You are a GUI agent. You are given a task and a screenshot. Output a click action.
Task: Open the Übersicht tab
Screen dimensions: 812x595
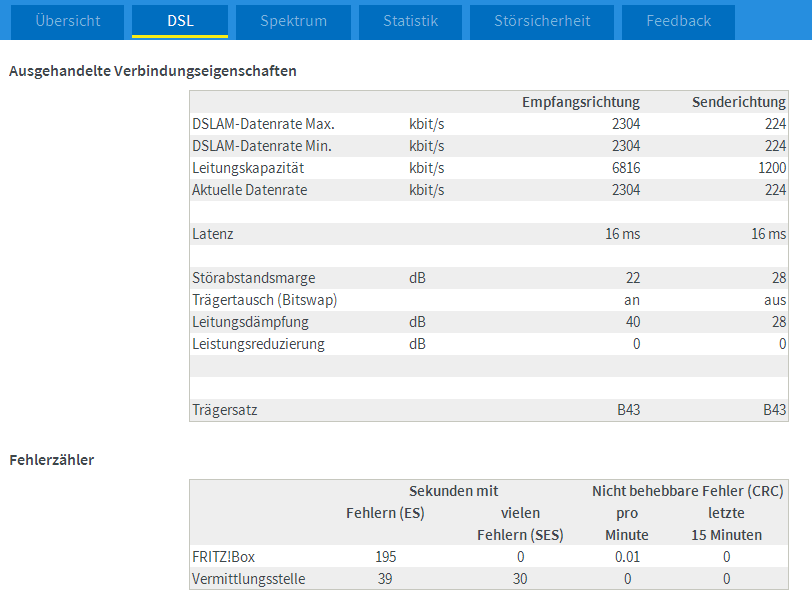point(68,21)
